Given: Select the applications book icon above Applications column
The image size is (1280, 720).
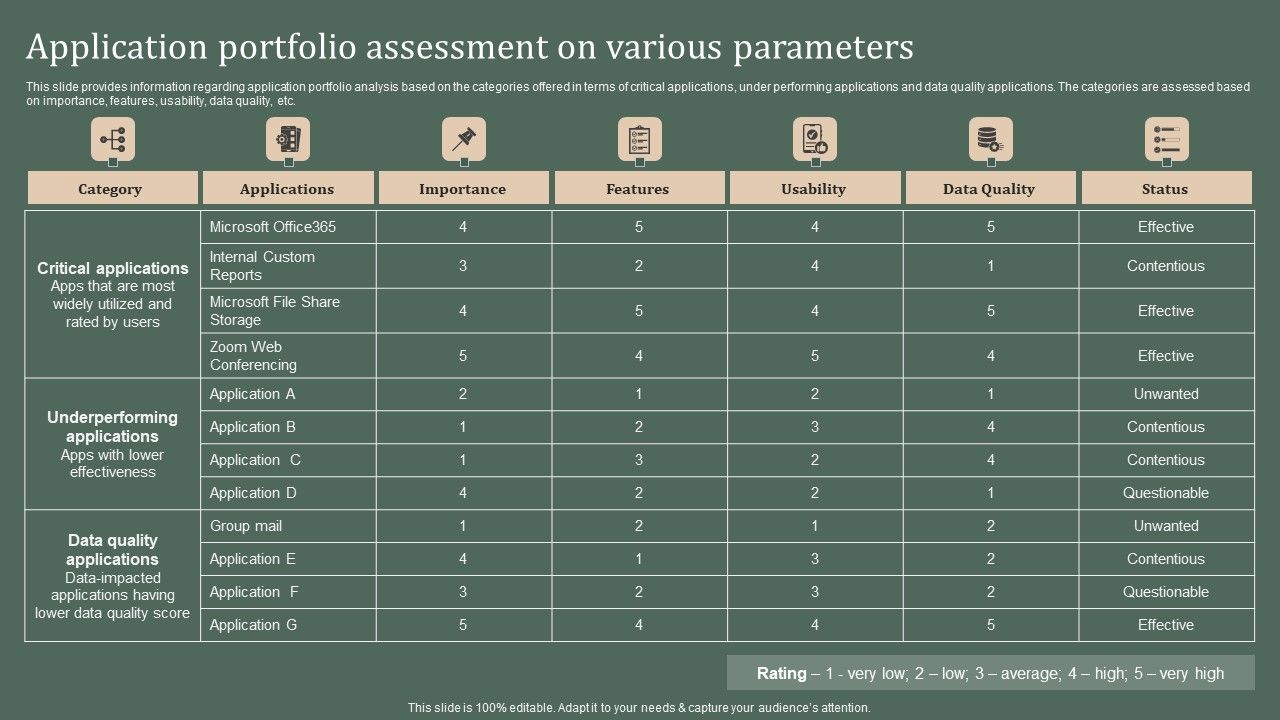Looking at the screenshot, I should 288,139.
